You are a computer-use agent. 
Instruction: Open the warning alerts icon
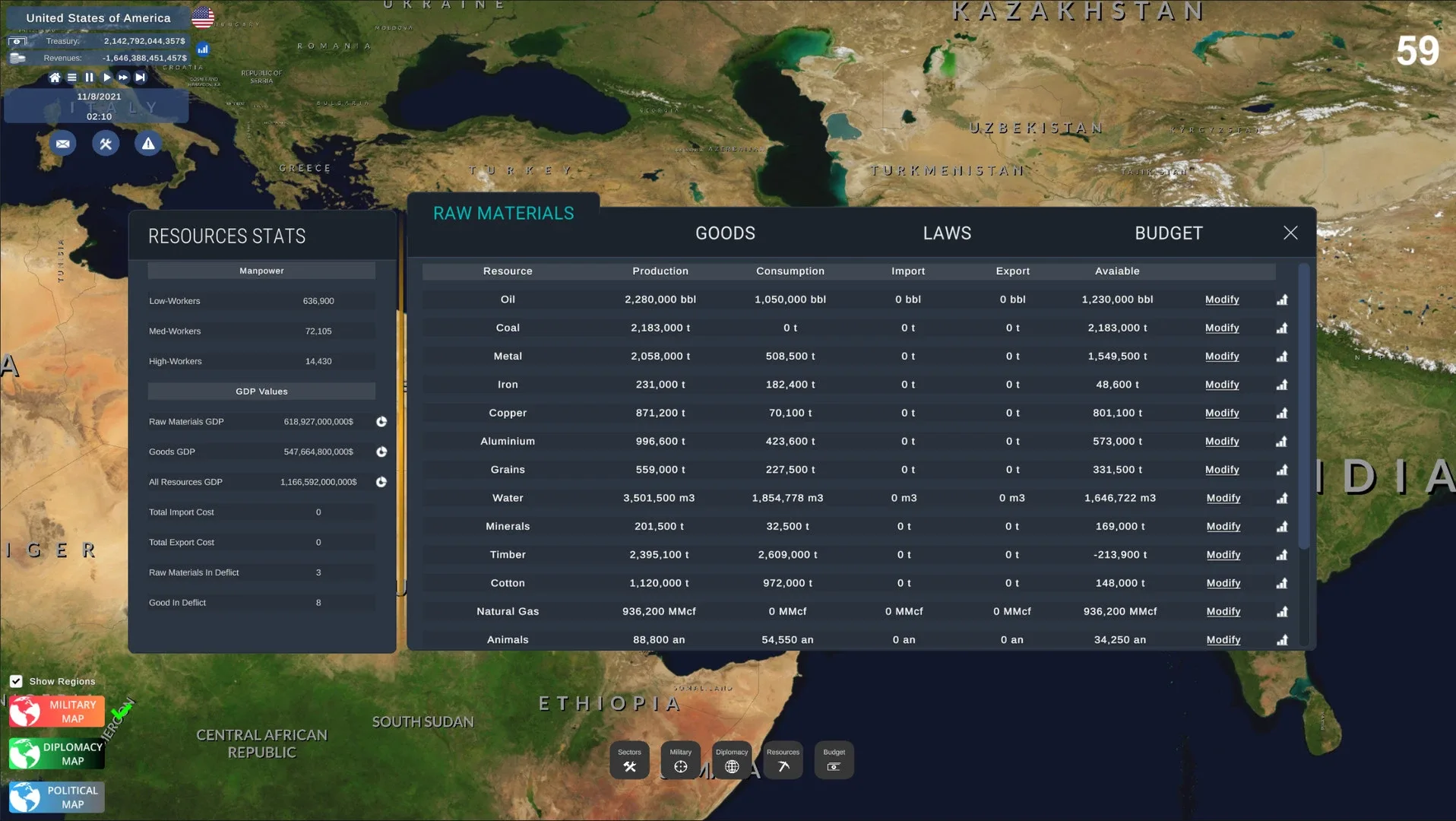click(148, 144)
